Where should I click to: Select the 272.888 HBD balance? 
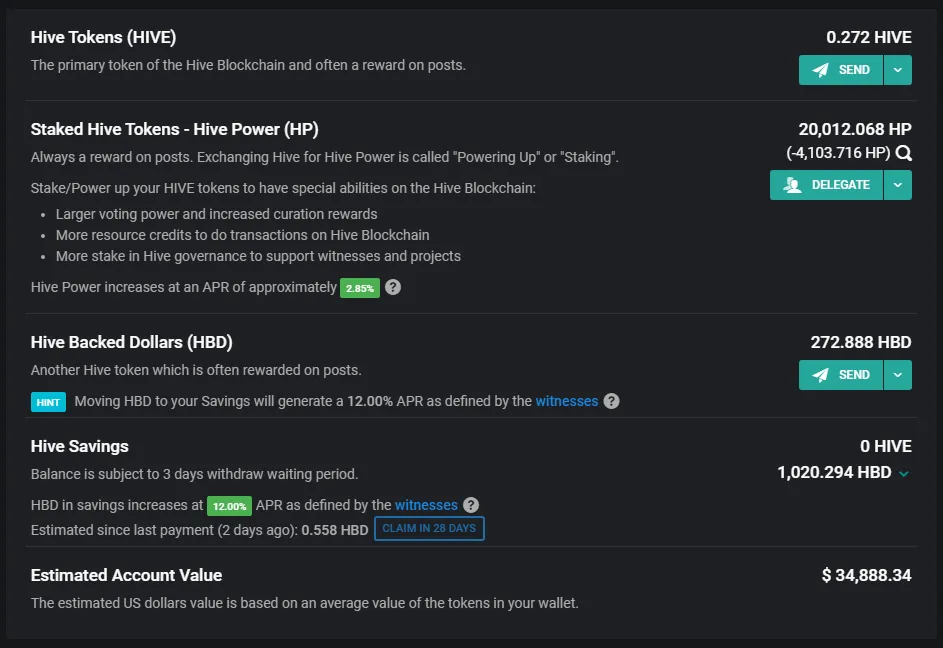click(x=861, y=342)
